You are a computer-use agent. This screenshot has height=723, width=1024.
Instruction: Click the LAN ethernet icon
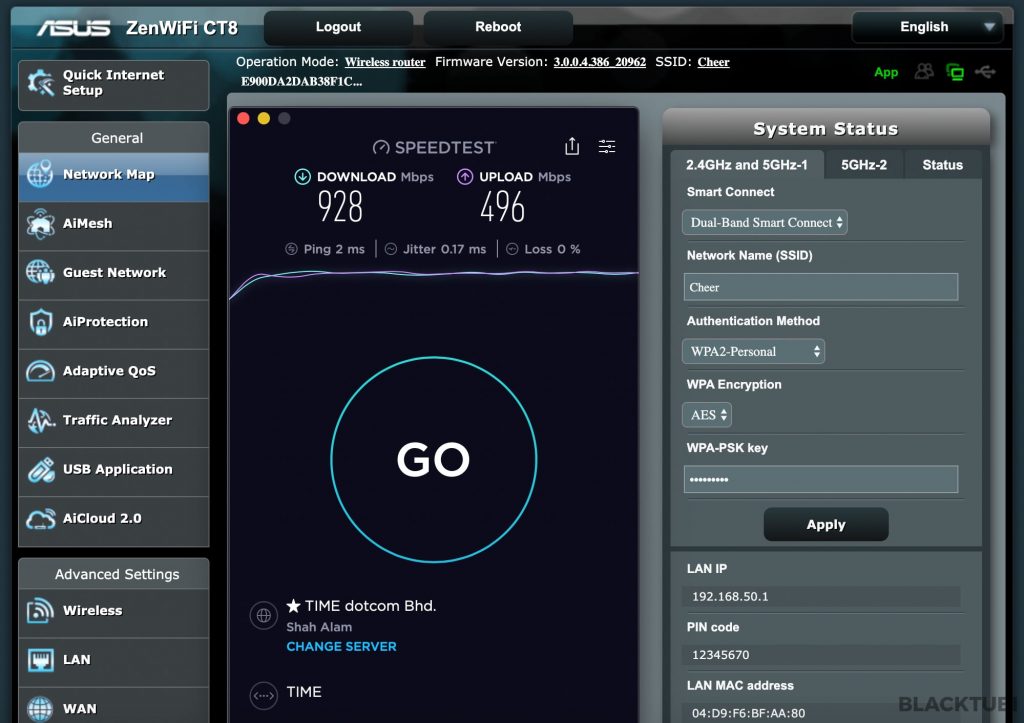[40, 660]
